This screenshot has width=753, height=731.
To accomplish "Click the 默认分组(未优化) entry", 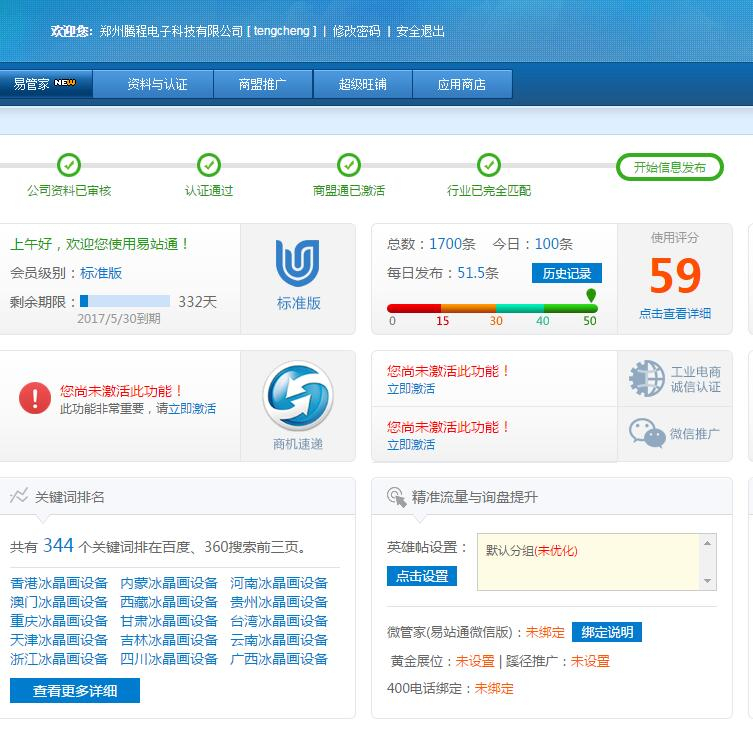I will click(532, 550).
